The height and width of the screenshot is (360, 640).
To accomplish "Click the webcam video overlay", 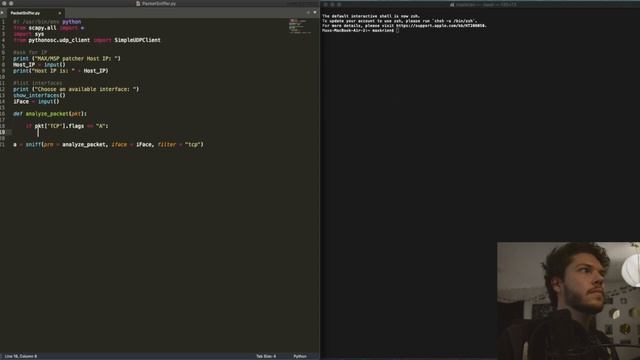I will tap(568, 301).
